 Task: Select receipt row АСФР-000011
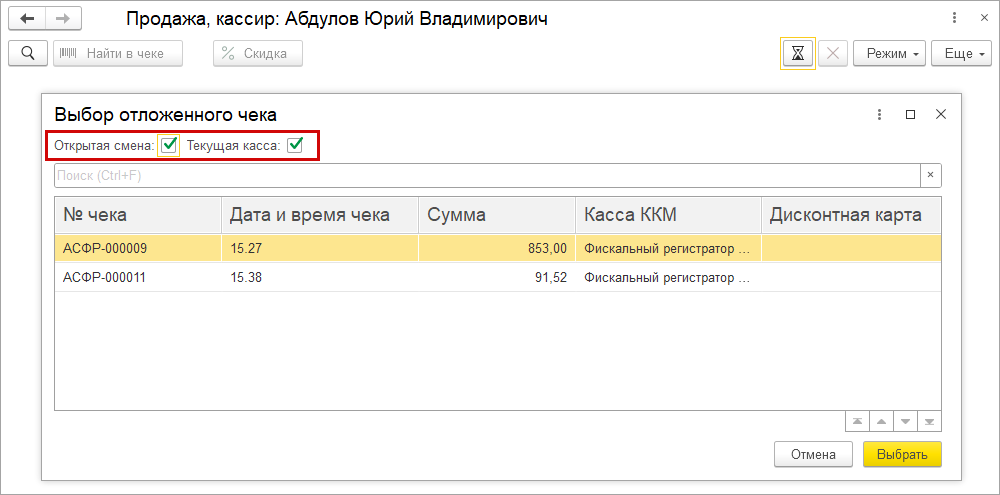click(x=105, y=277)
